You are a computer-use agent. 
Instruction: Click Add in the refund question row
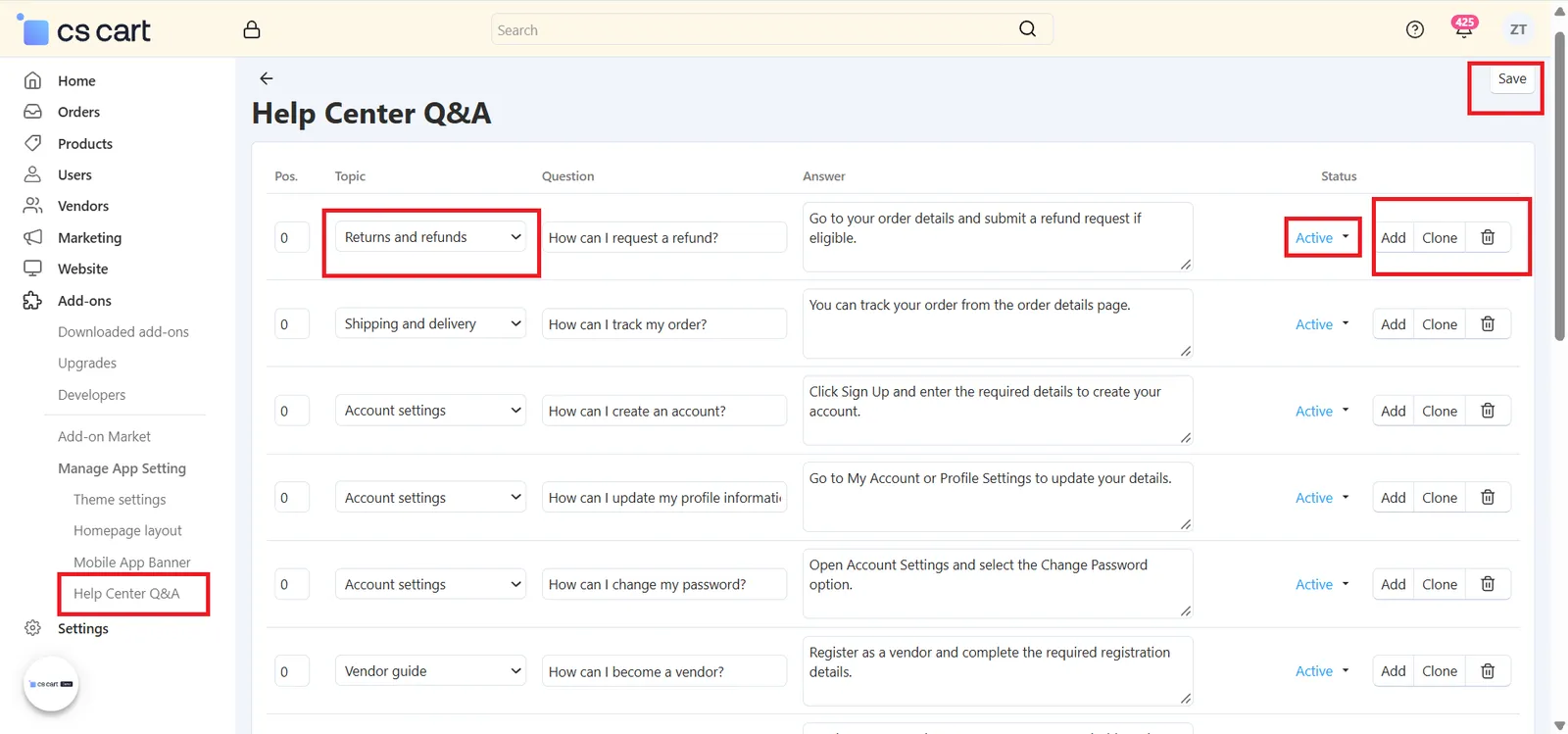point(1394,237)
